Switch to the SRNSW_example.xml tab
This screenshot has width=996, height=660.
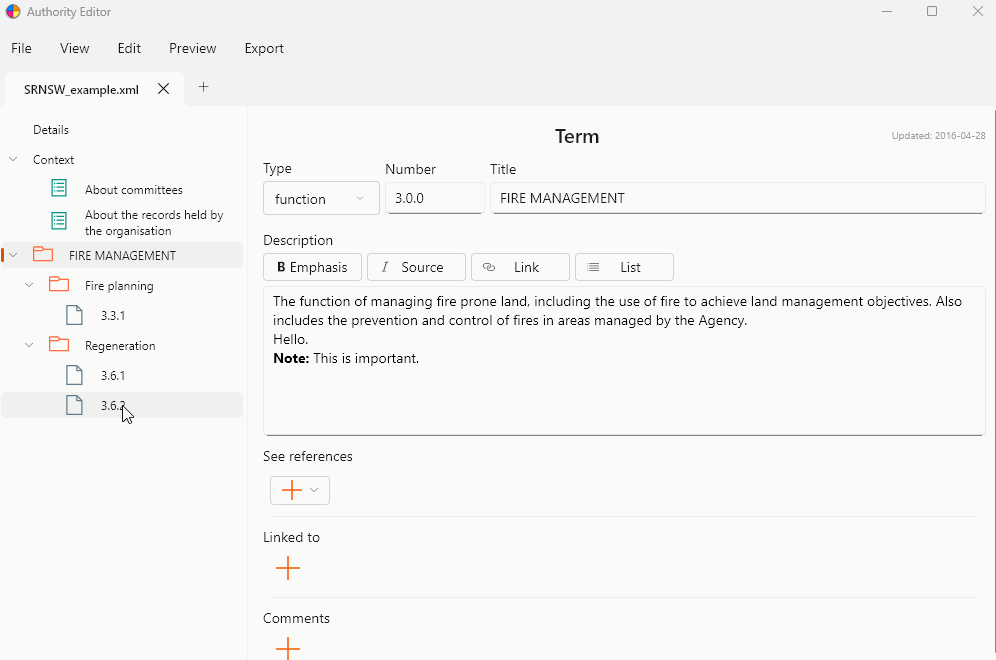(80, 89)
